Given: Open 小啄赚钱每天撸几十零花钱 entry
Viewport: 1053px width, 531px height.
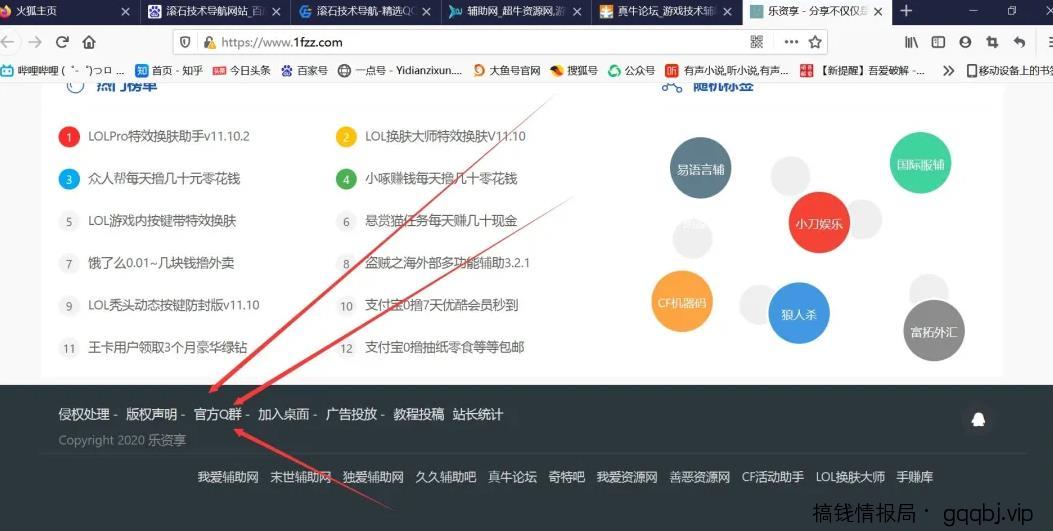Looking at the screenshot, I should pyautogui.click(x=441, y=179).
